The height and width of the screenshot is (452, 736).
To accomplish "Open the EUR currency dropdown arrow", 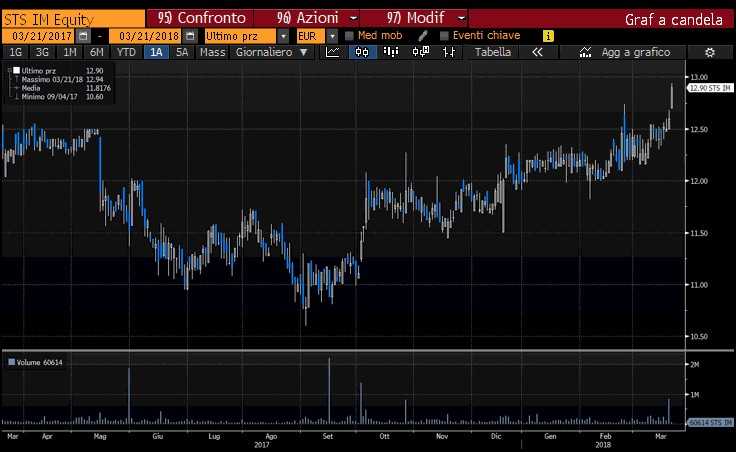I will 332,36.
